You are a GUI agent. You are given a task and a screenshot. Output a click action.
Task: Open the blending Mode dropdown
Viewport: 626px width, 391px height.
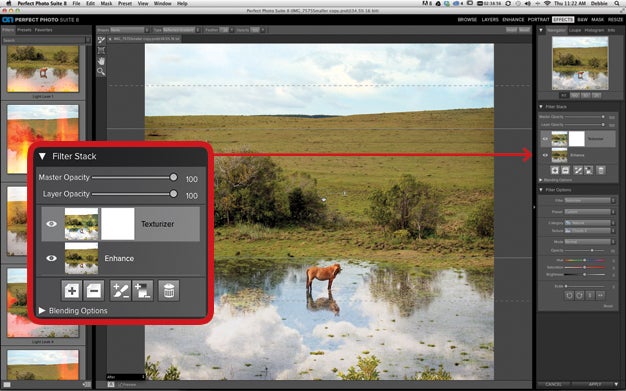(x=590, y=242)
